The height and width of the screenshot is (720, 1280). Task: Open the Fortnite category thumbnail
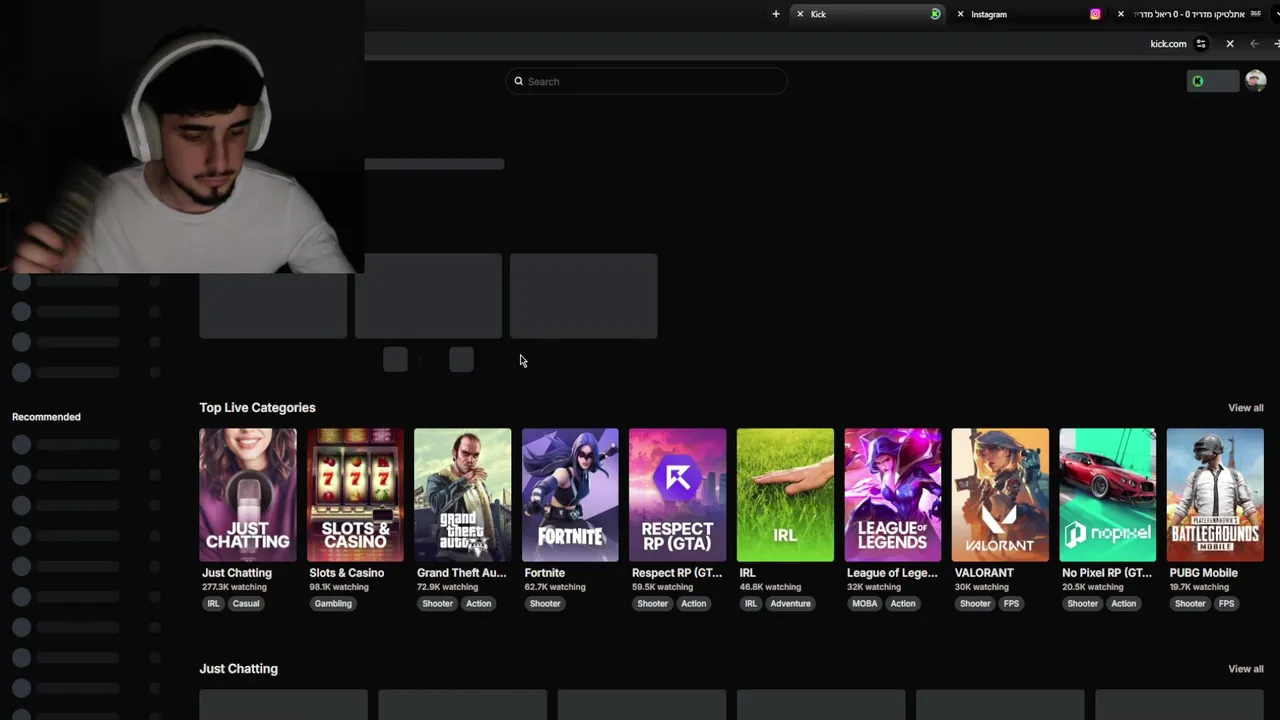(570, 495)
